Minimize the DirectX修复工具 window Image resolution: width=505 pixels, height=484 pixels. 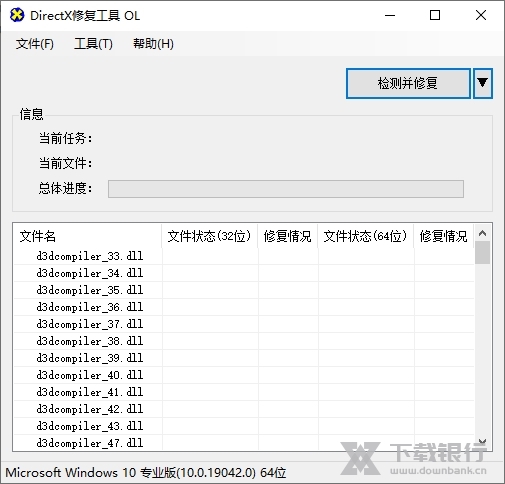[390, 15]
